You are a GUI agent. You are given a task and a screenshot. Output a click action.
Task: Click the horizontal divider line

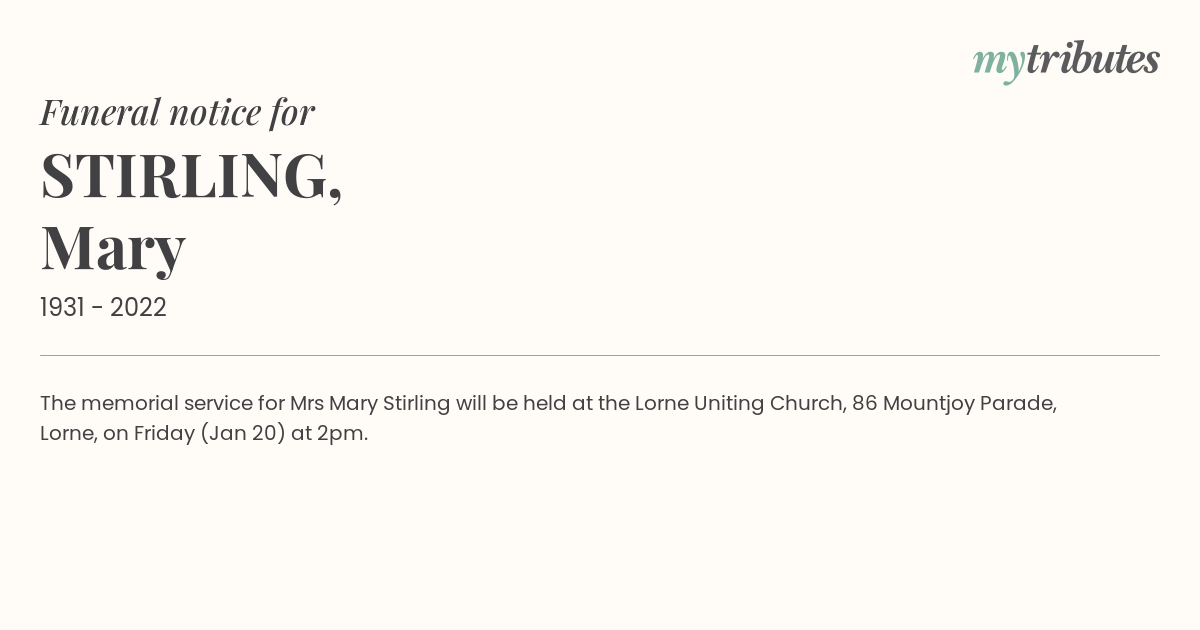click(x=600, y=355)
